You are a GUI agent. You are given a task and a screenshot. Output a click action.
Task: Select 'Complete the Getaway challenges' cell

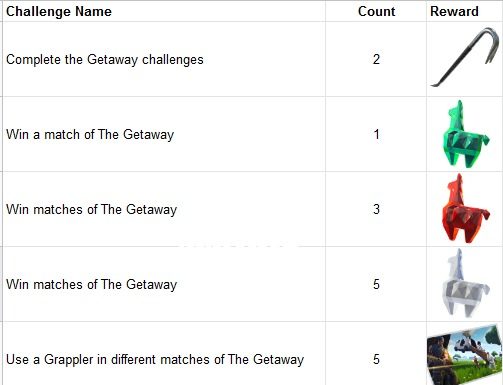[164, 59]
